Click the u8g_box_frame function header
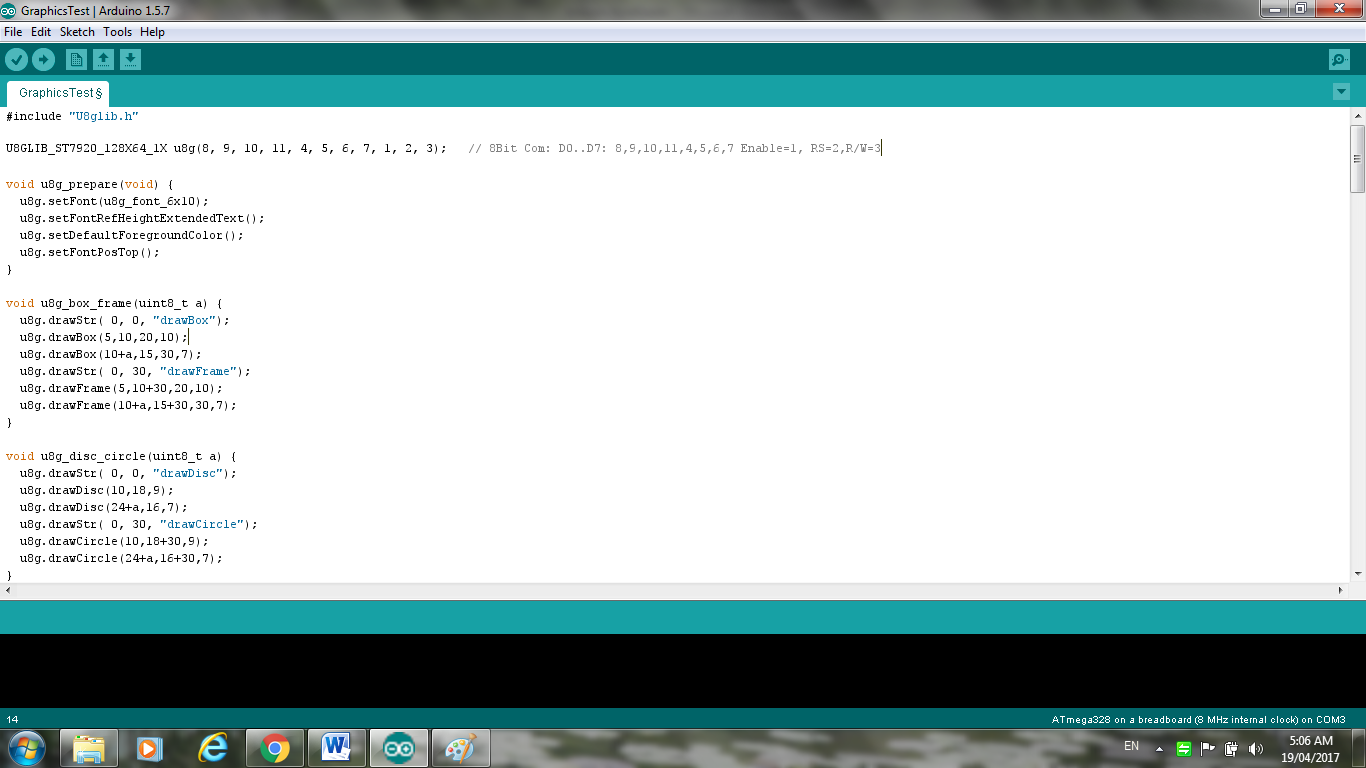This screenshot has height=768, width=1366. (x=114, y=303)
